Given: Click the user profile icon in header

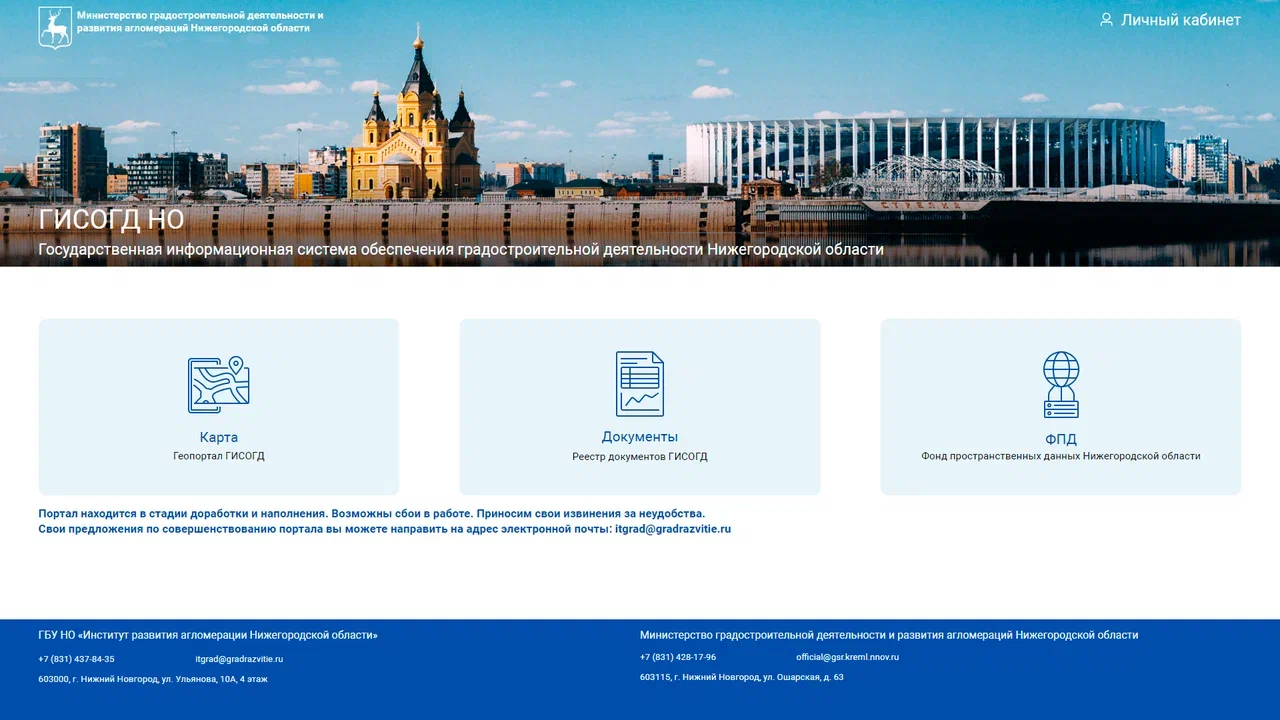Looking at the screenshot, I should pos(1106,20).
